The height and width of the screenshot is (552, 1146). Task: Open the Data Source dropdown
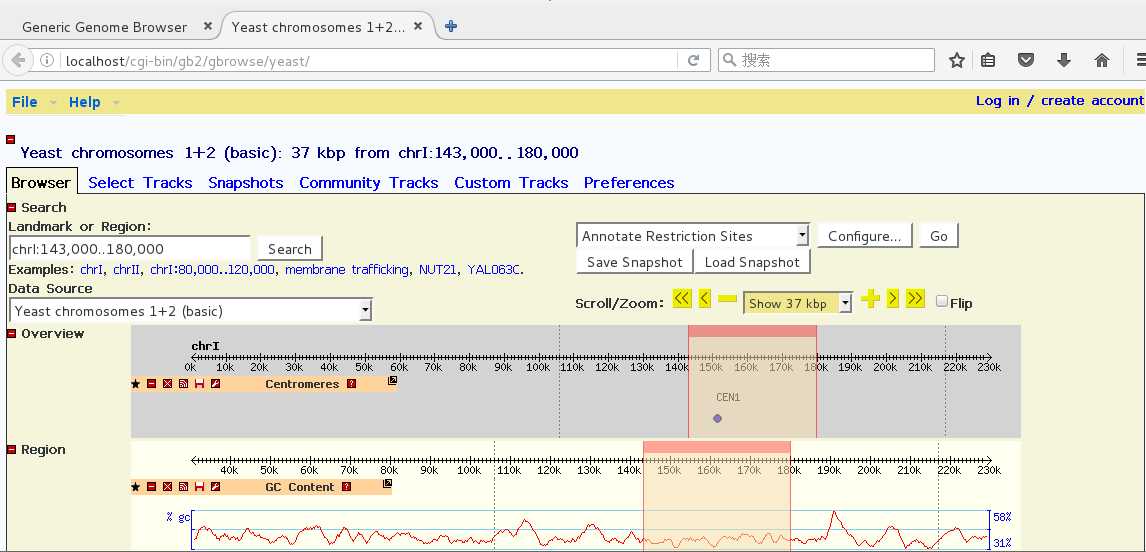(191, 311)
